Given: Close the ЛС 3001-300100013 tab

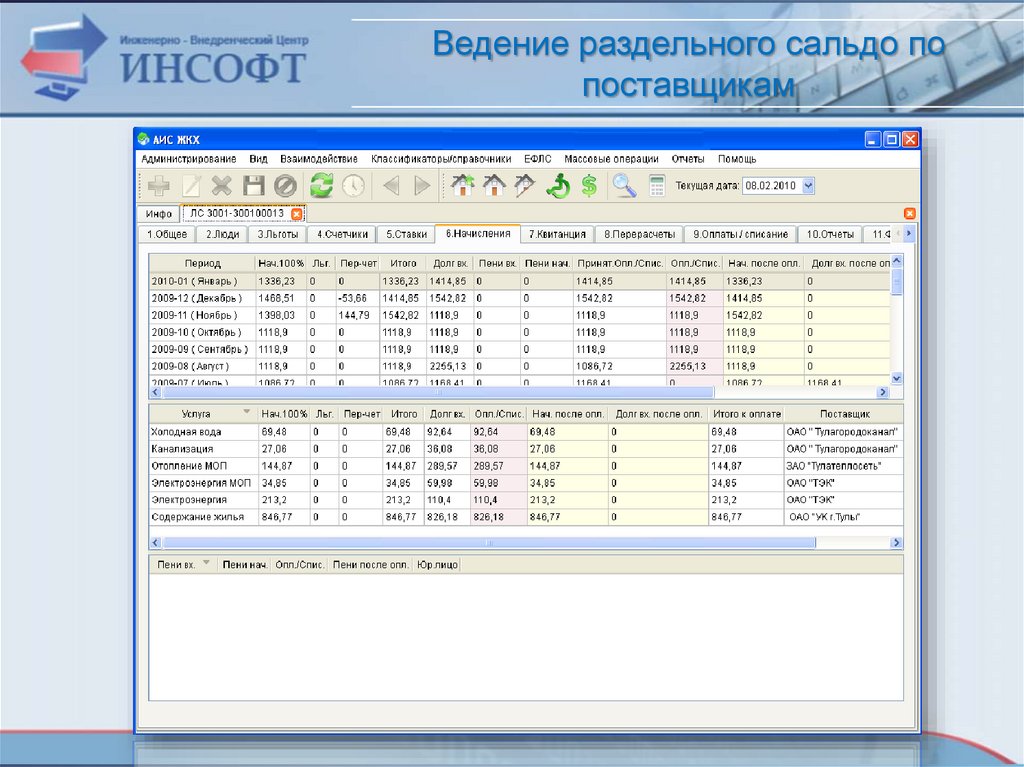Looking at the screenshot, I should tap(297, 214).
